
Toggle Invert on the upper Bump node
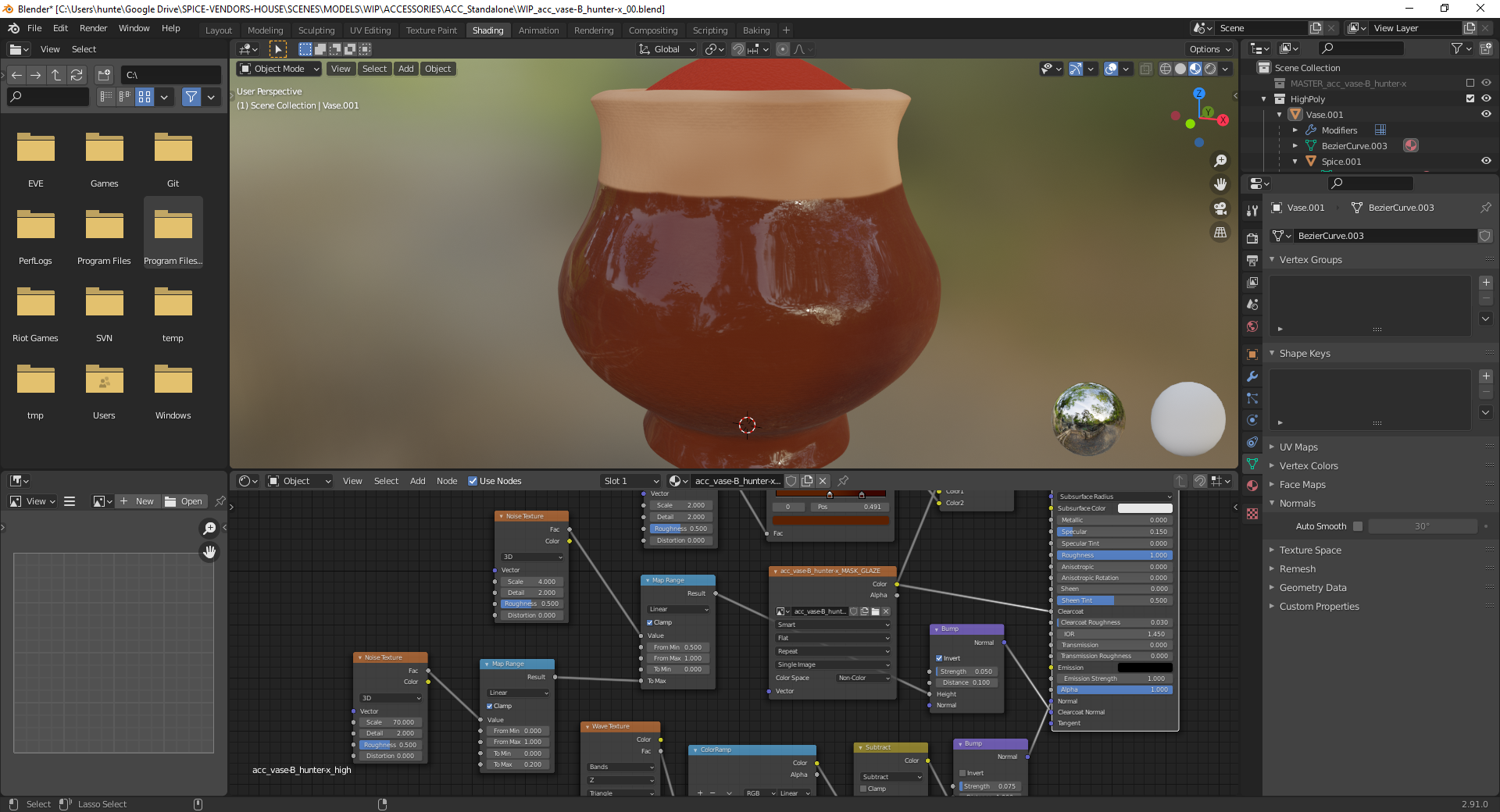[x=939, y=658]
